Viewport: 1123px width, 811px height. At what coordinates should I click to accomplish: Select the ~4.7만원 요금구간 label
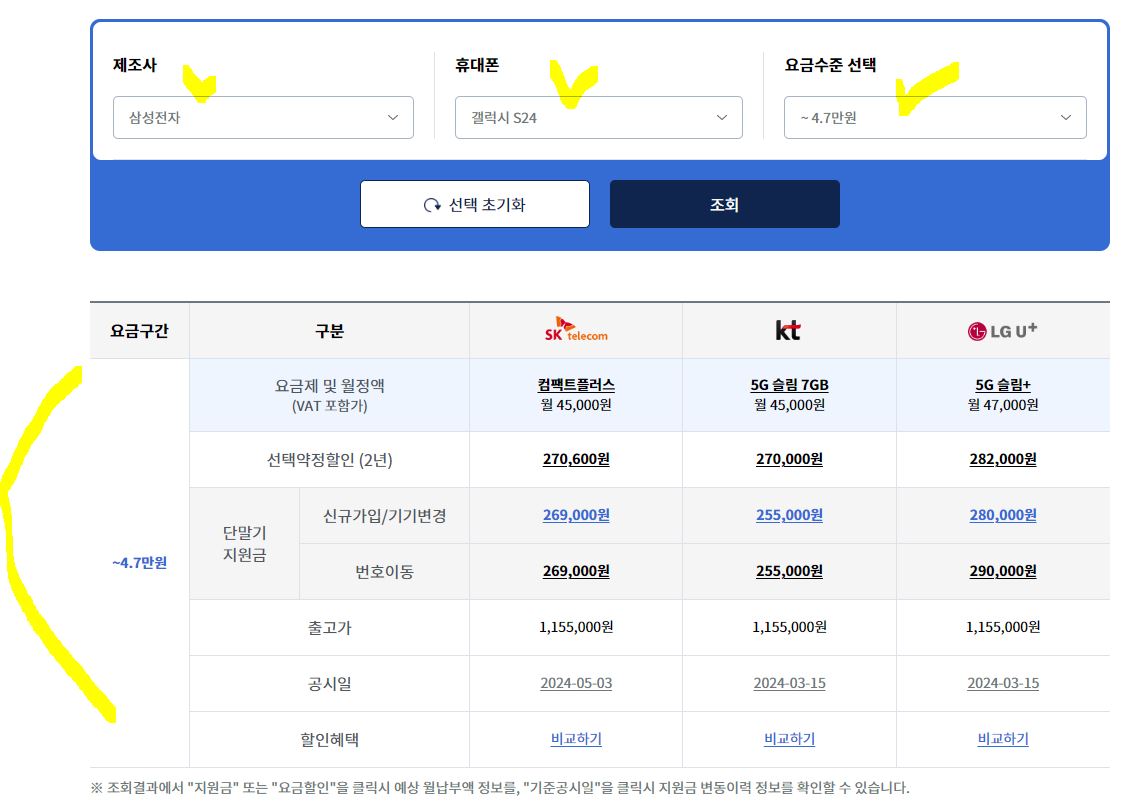[x=138, y=563]
